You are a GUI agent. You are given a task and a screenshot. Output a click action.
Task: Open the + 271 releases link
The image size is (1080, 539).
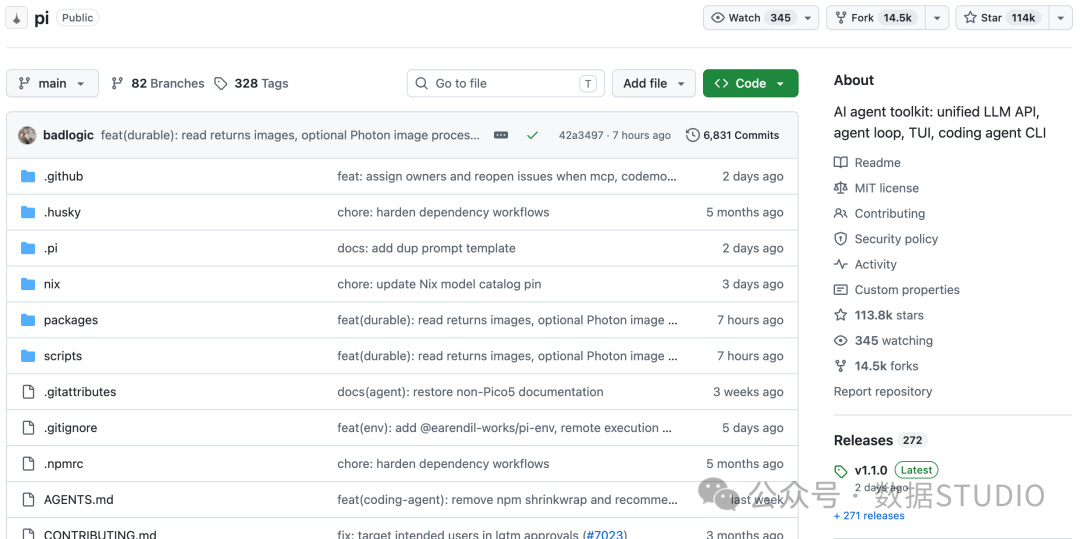(x=869, y=516)
